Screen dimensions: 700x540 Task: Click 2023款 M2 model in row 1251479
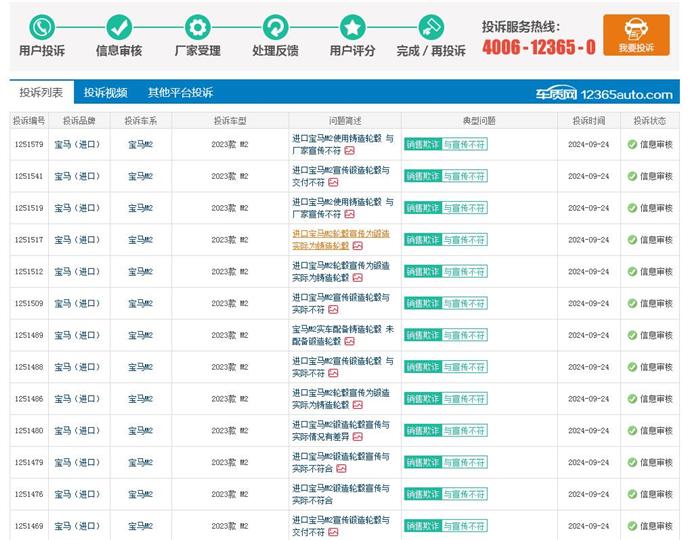point(230,462)
